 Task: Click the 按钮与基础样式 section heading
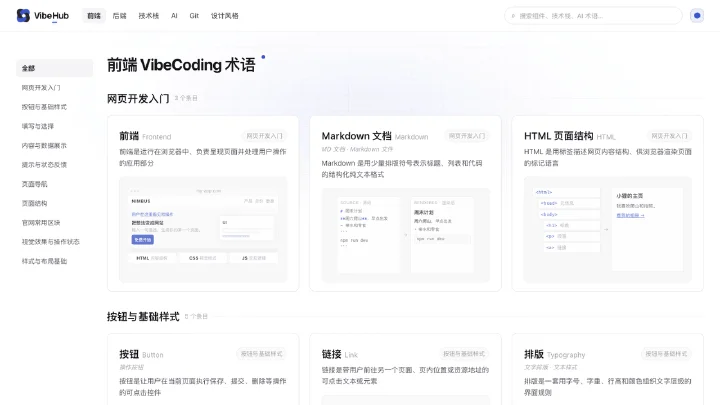point(143,316)
